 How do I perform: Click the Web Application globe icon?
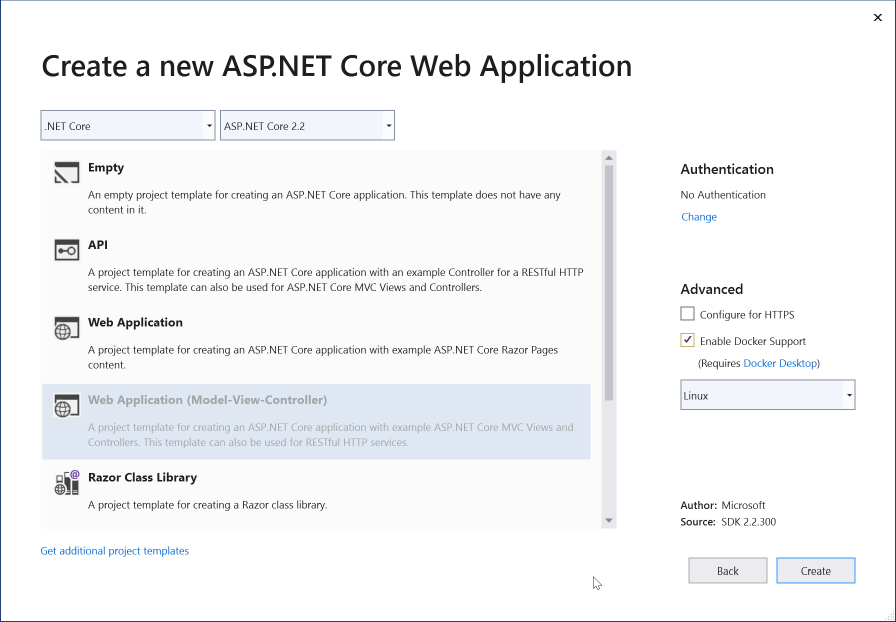(x=67, y=328)
